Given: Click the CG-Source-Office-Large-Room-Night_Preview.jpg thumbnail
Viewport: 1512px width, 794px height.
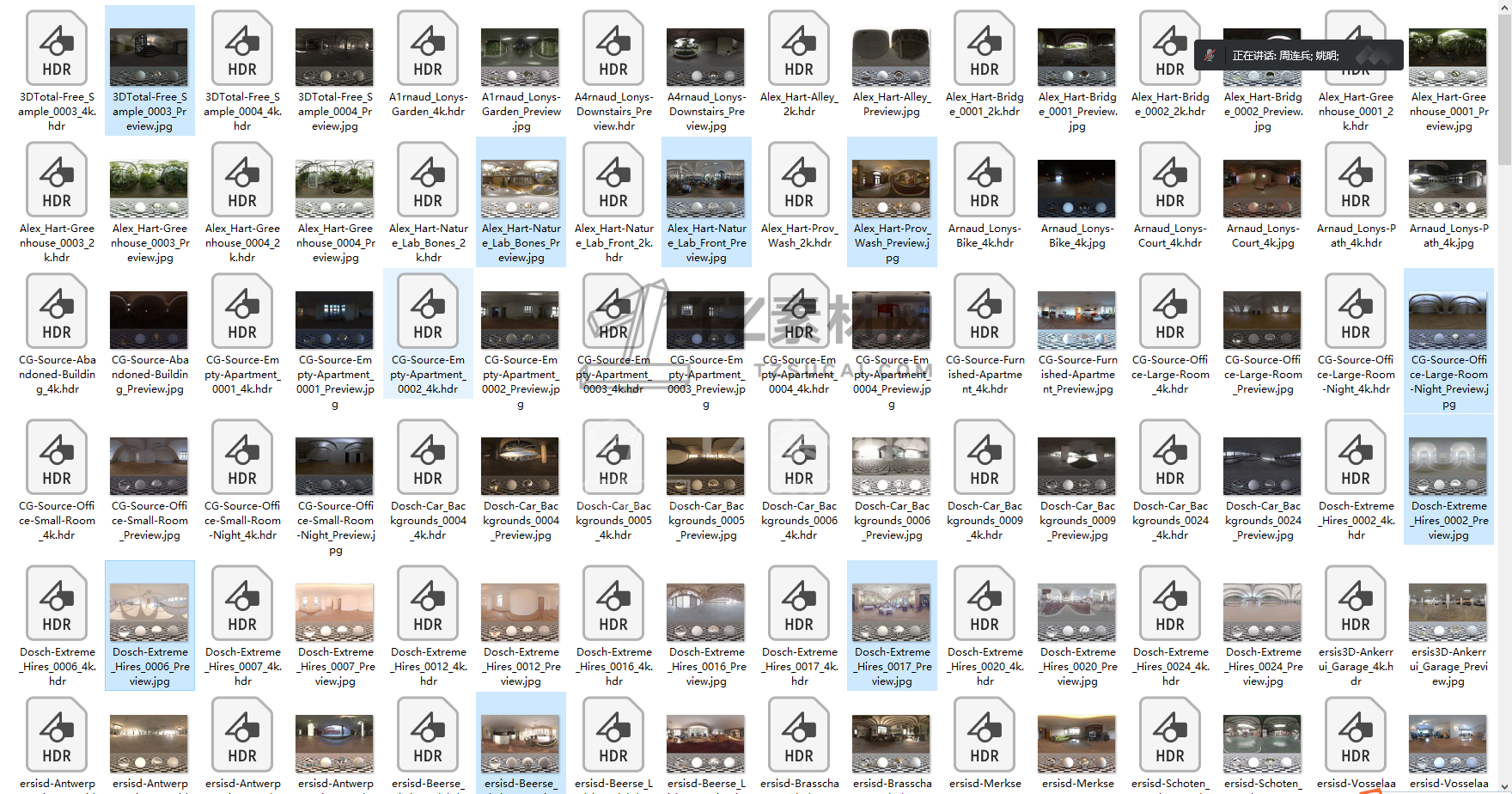Looking at the screenshot, I should click(x=1448, y=320).
